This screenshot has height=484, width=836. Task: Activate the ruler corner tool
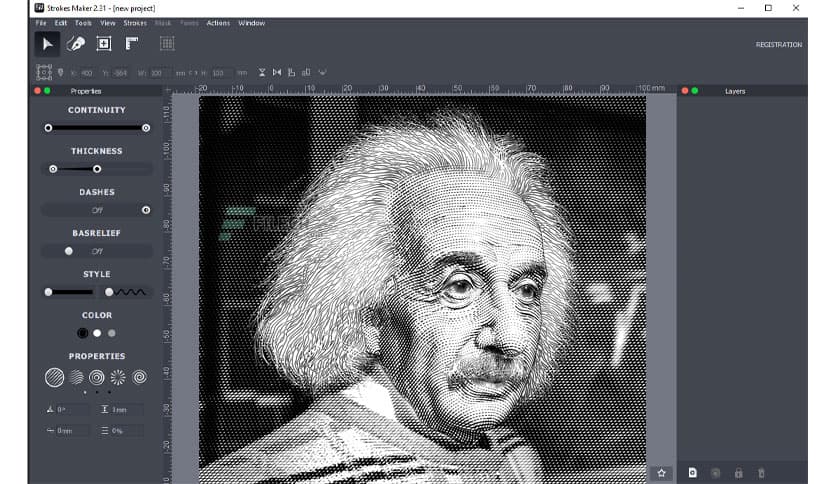132,44
